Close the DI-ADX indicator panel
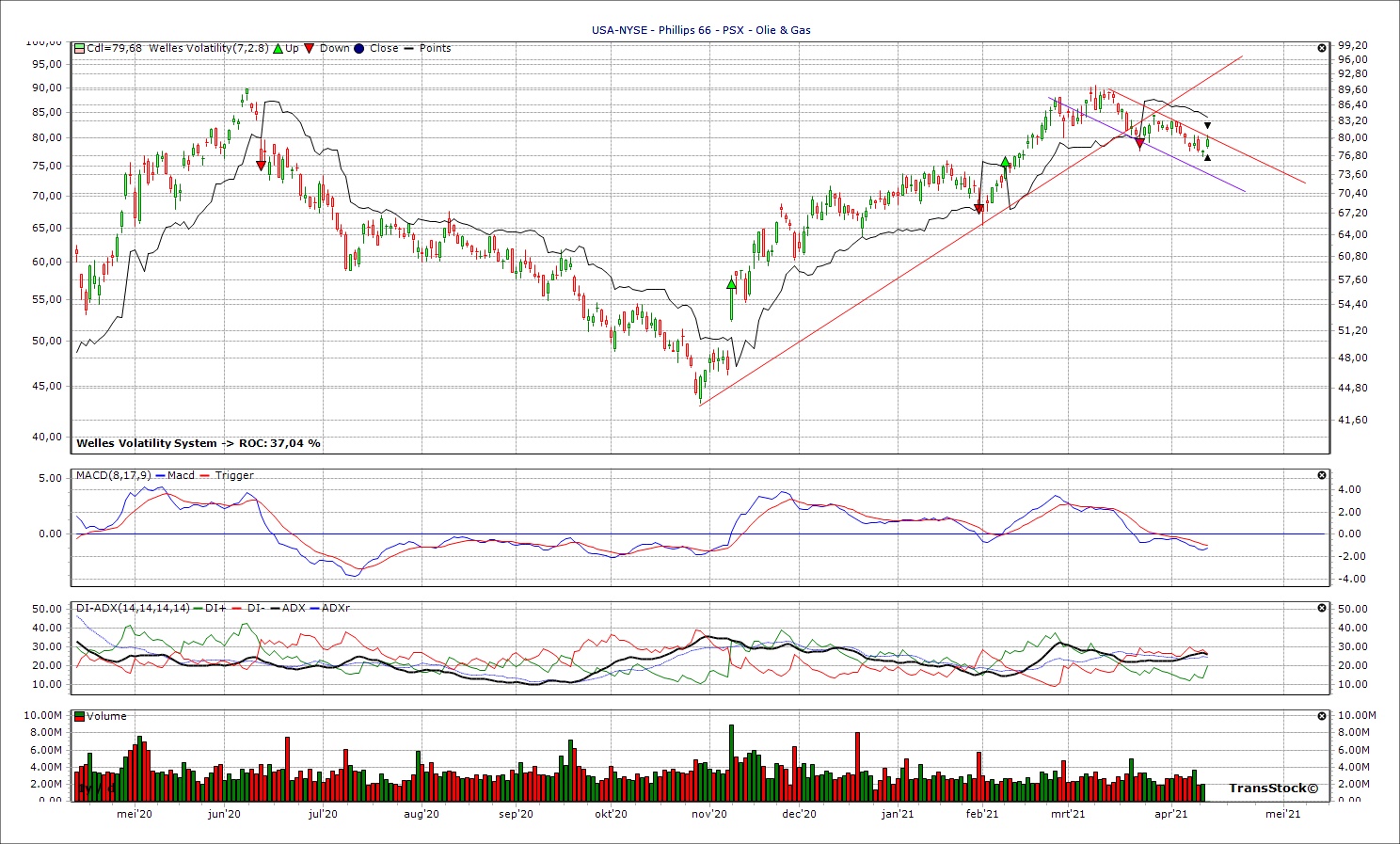This screenshot has height=844, width=1400. tap(1322, 608)
